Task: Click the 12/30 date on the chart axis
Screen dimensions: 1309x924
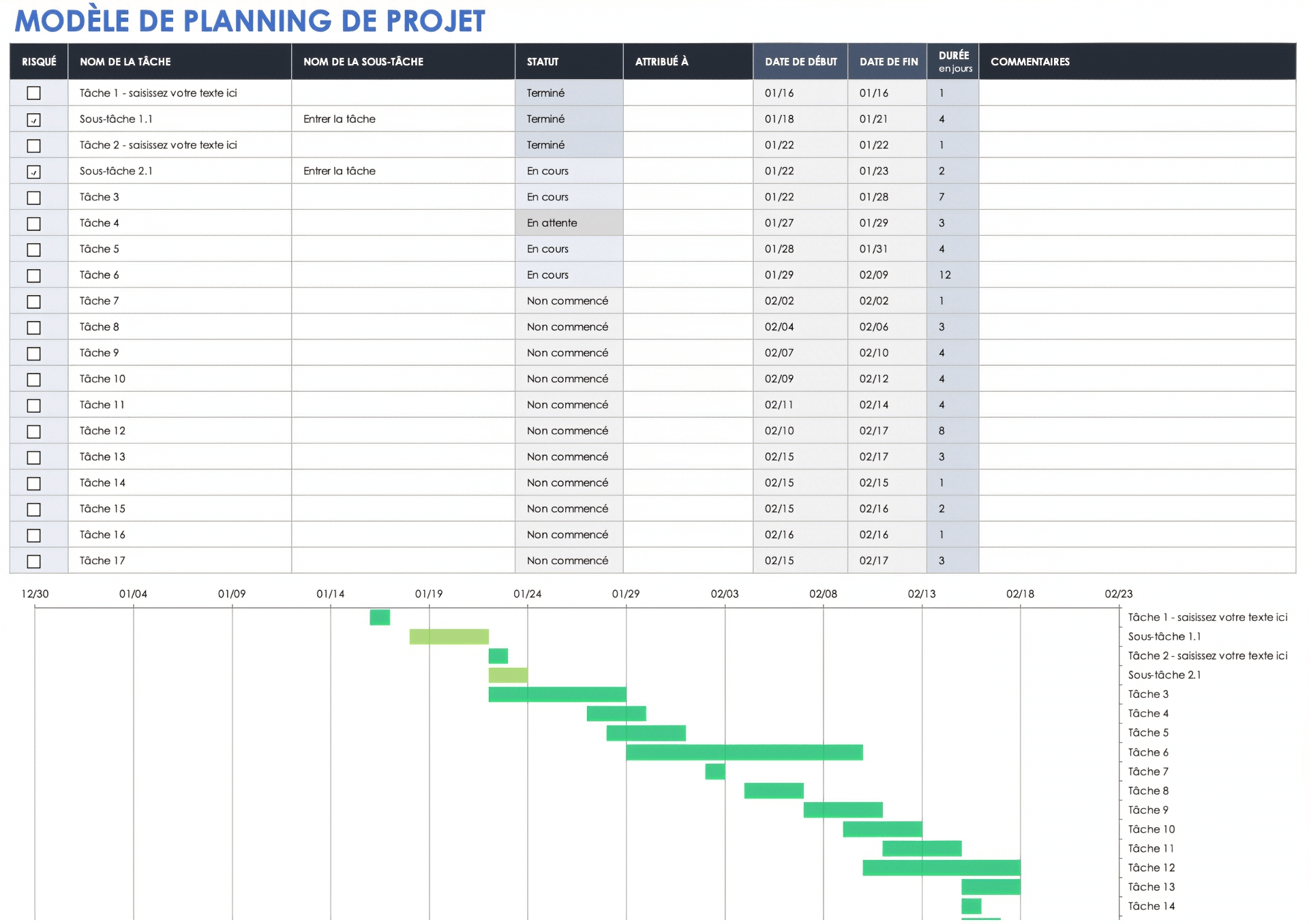Action: pos(35,594)
